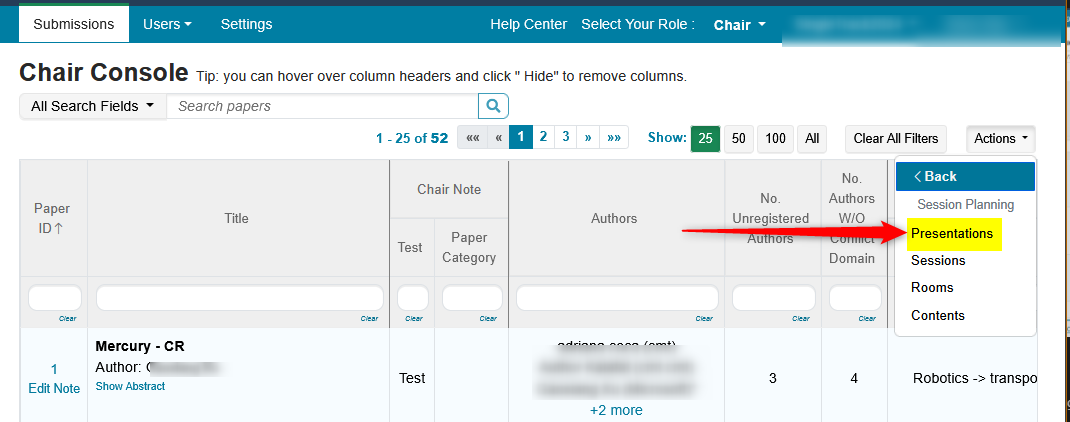
Task: Show 25 results per page
Action: pyautogui.click(x=705, y=139)
